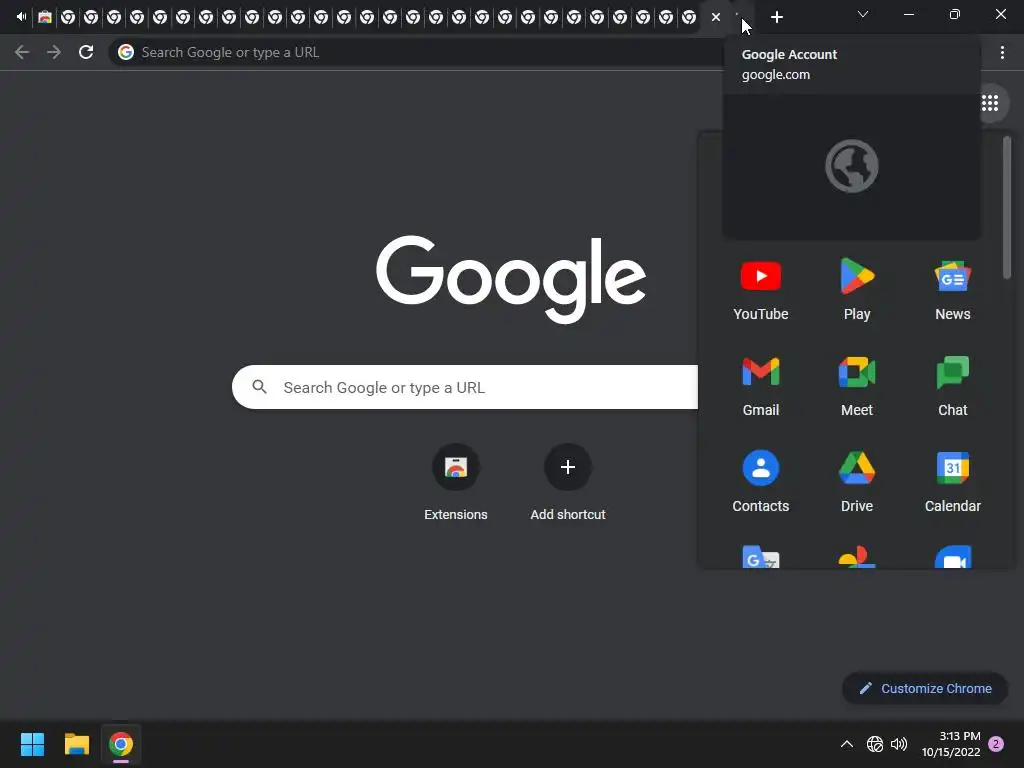
Task: Reload the current page
Action: pyautogui.click(x=86, y=52)
